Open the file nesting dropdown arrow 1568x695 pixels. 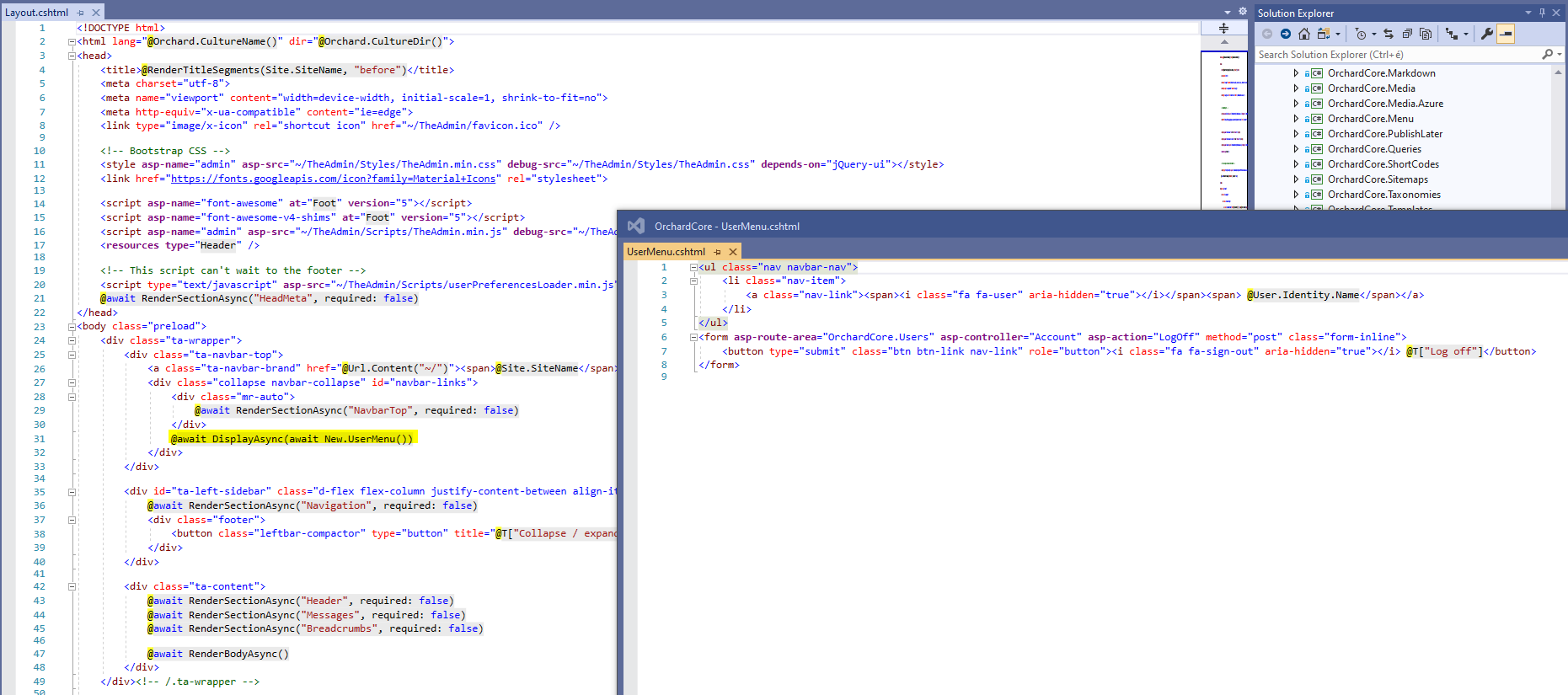pyautogui.click(x=1466, y=35)
